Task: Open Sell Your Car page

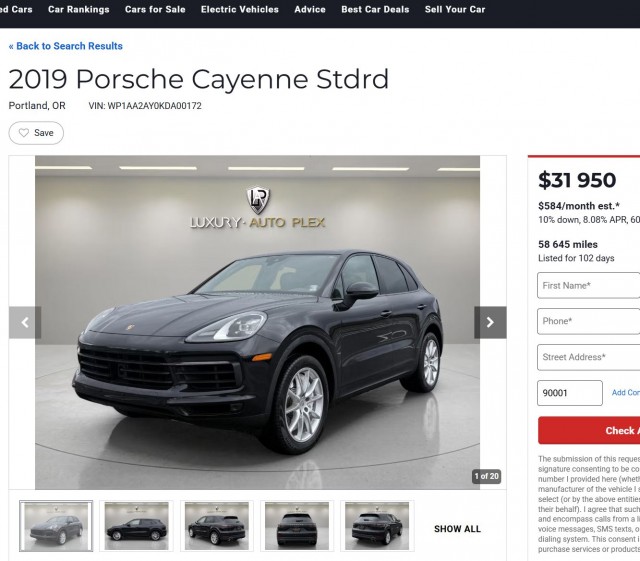Action: coord(455,9)
